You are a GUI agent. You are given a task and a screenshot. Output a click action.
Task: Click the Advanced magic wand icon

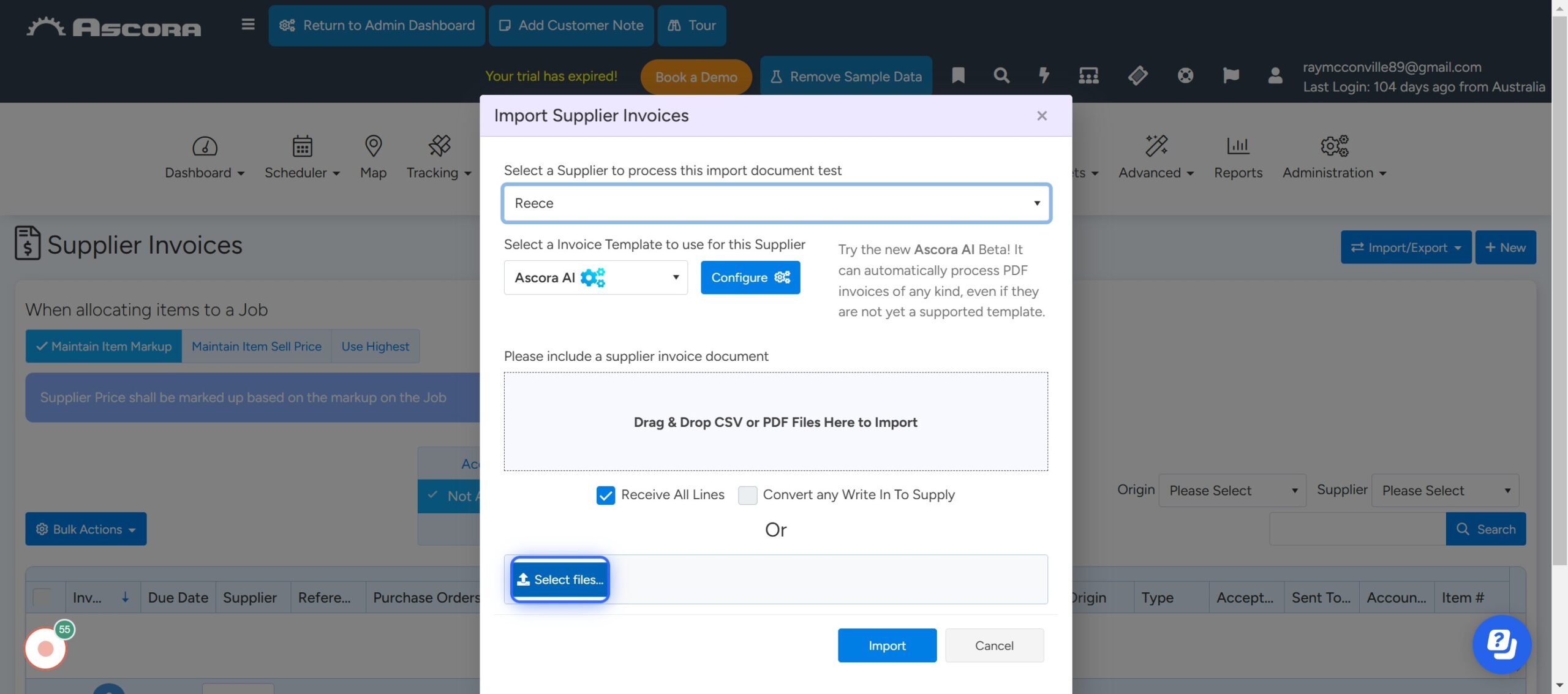point(1156,146)
